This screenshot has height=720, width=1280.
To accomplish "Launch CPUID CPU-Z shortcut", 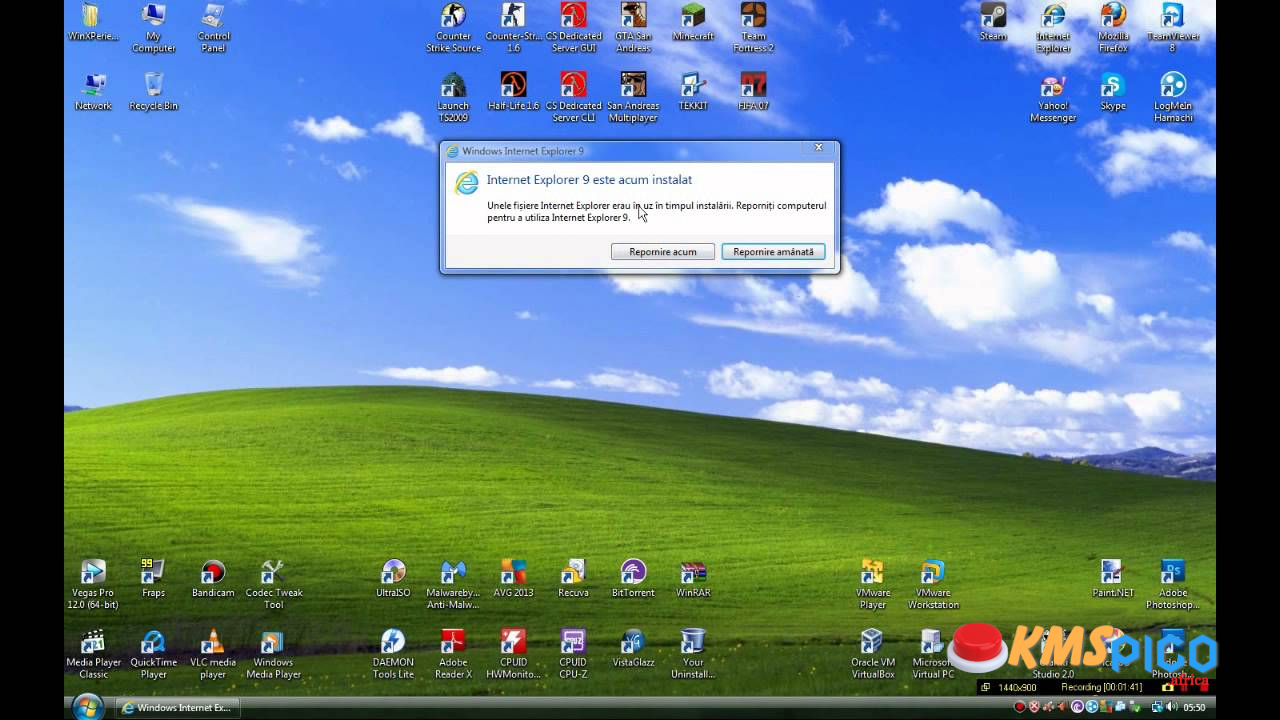I will click(573, 654).
